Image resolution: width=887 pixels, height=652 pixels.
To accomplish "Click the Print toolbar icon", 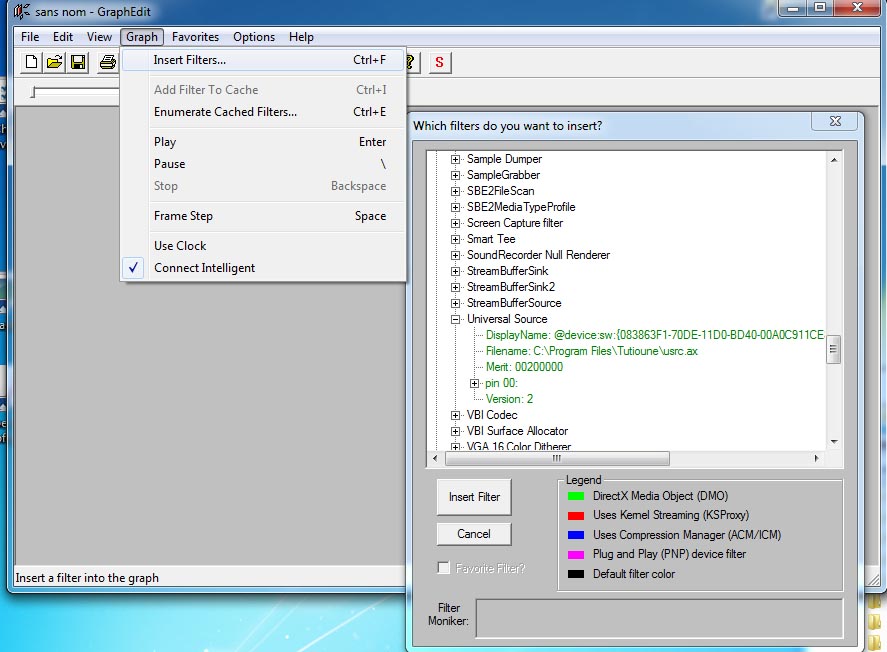I will [107, 62].
